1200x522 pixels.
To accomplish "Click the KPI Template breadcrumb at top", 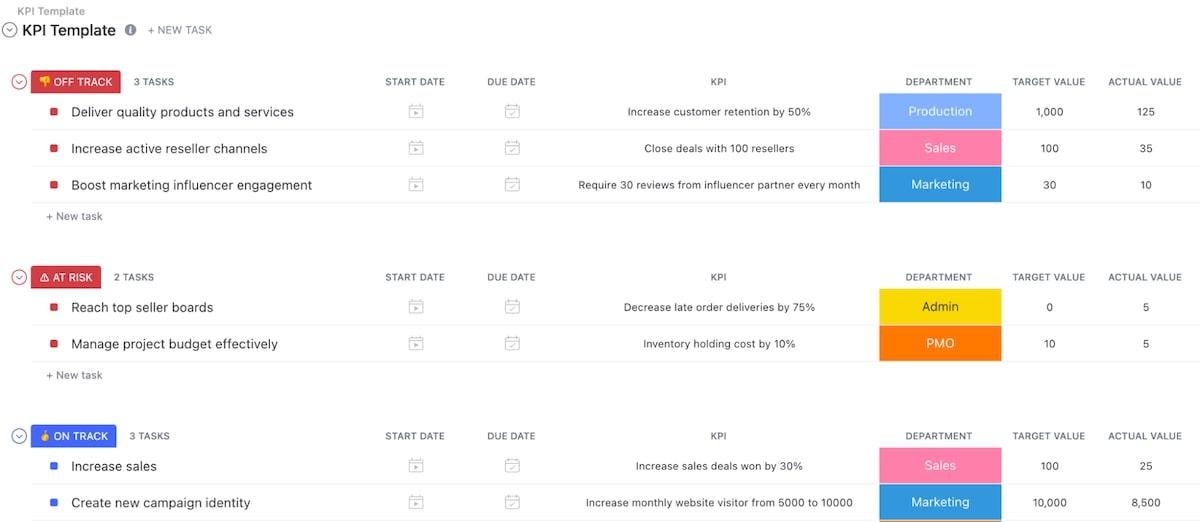I will 51,11.
